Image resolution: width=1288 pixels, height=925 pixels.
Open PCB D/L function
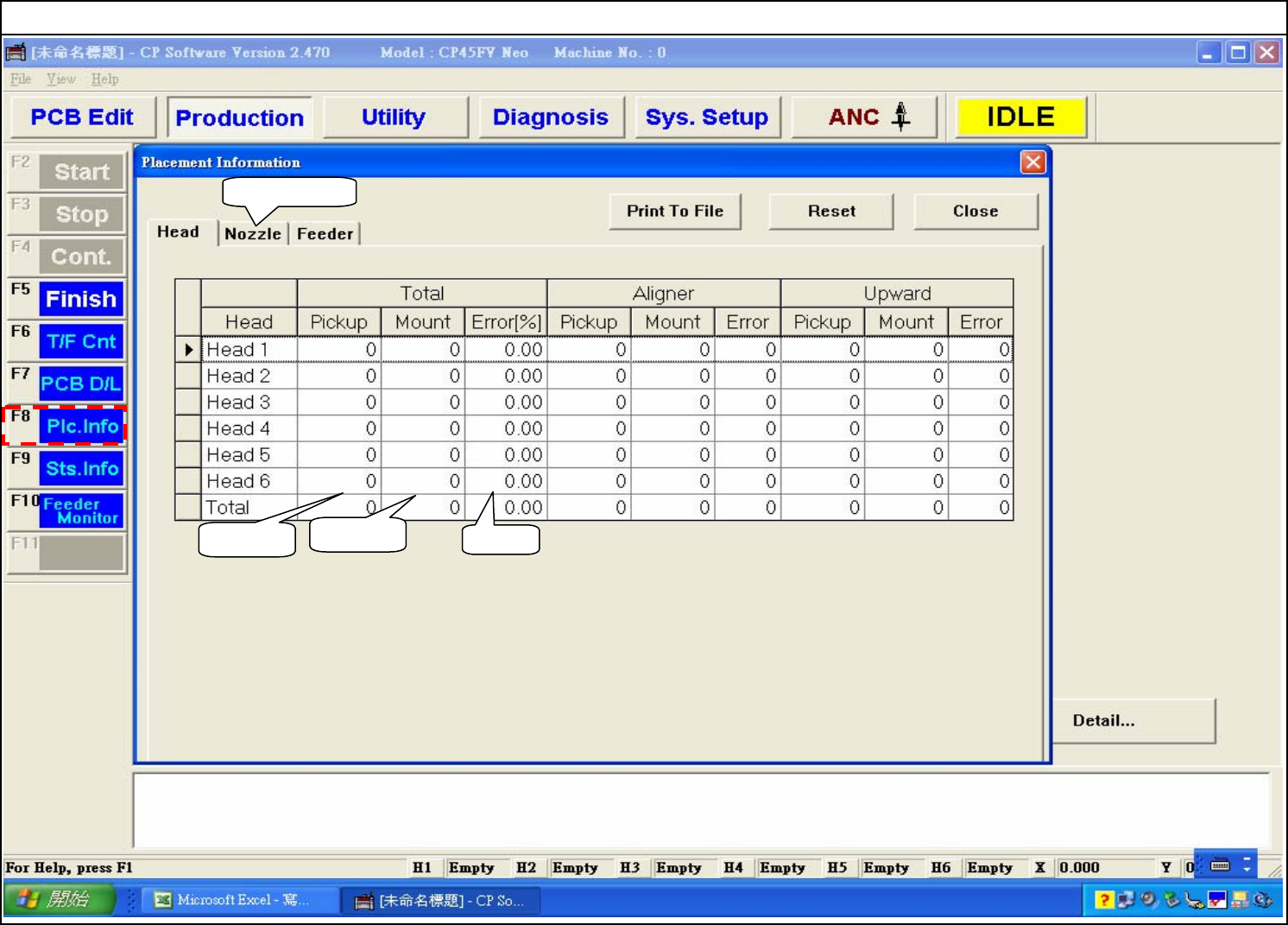(81, 384)
